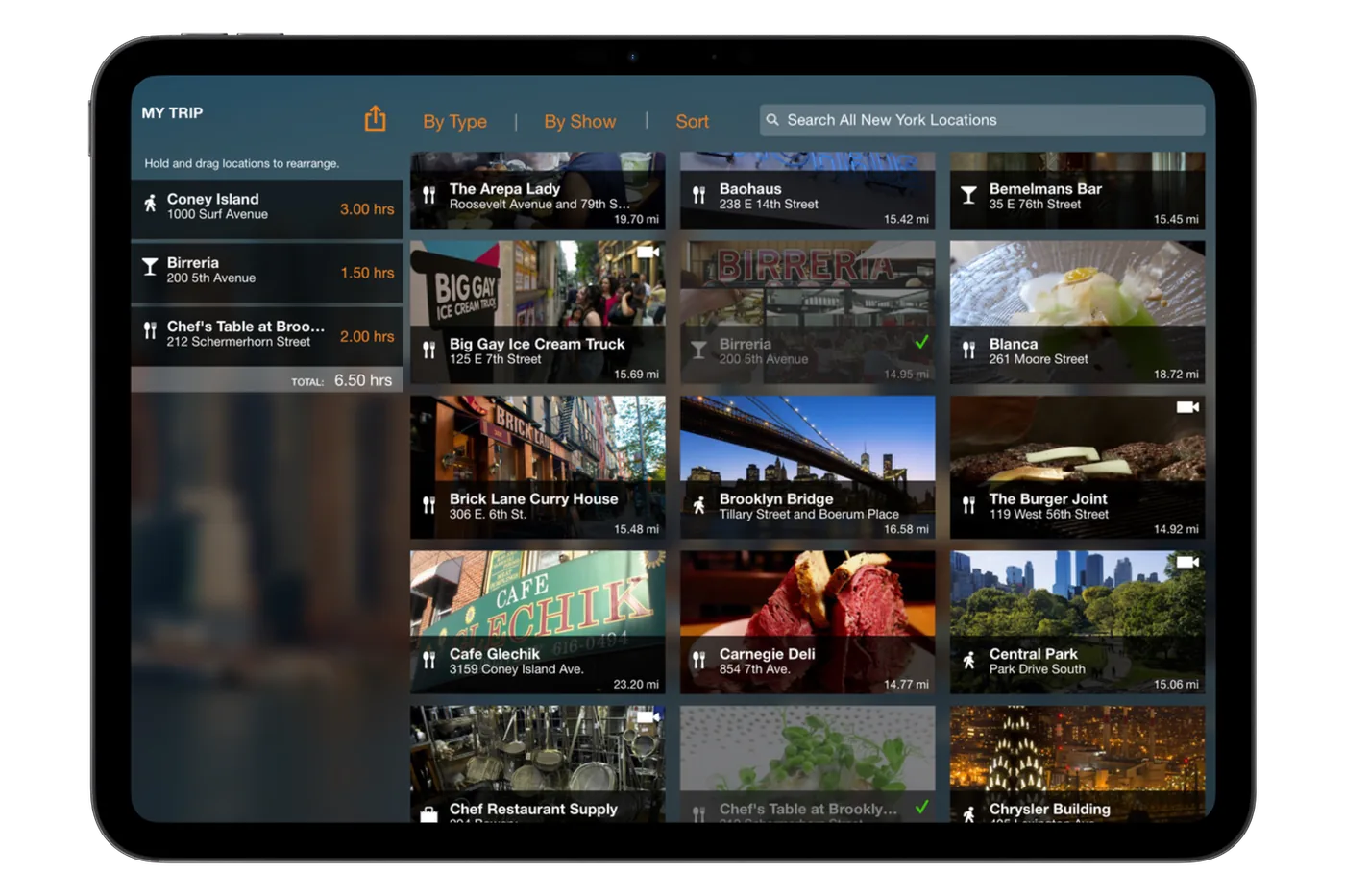Click the 1.50 hrs duration for Birreria
The height and width of the screenshot is (896, 1345).
pyautogui.click(x=367, y=273)
